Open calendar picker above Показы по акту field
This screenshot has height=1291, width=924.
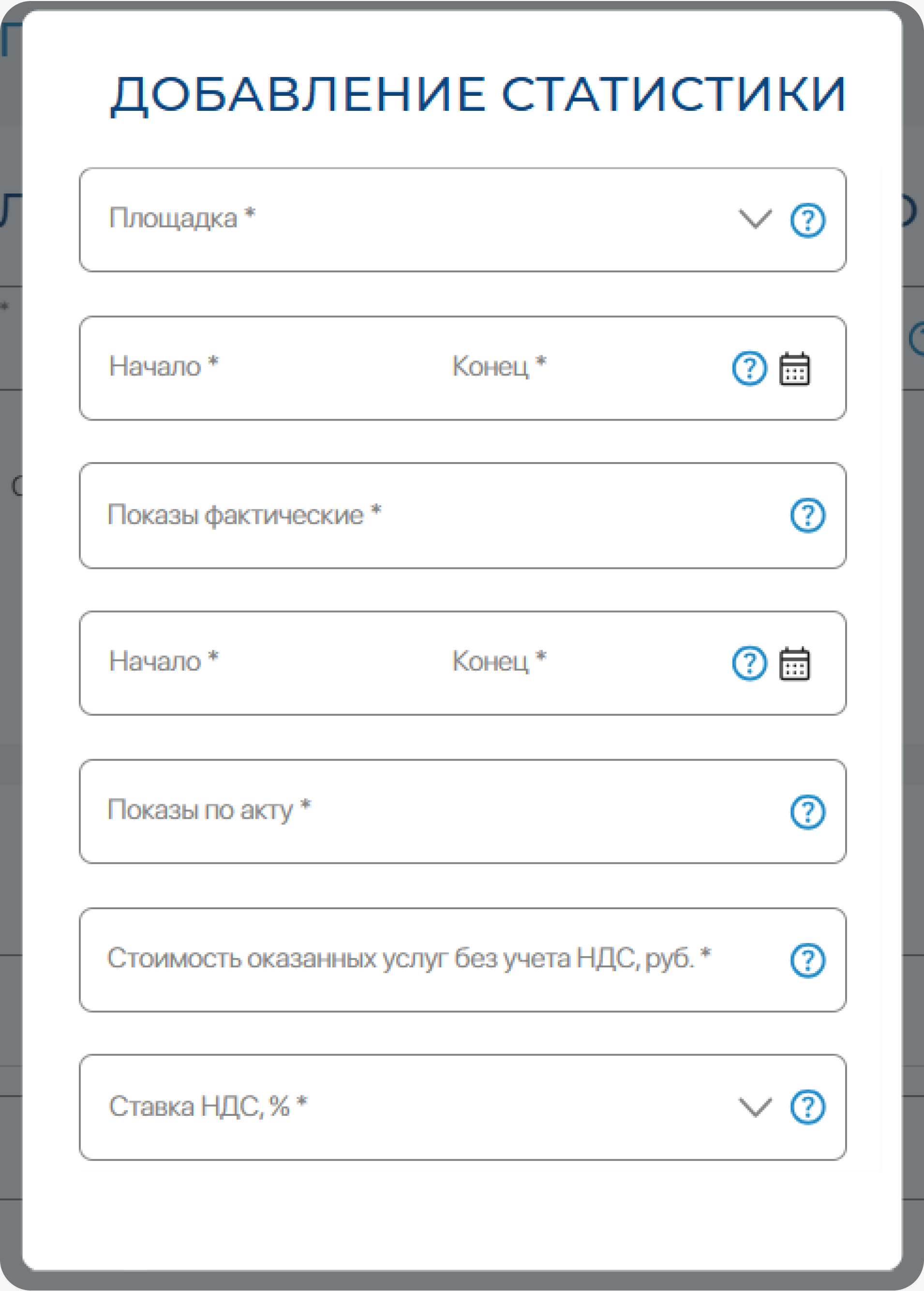[x=794, y=663]
